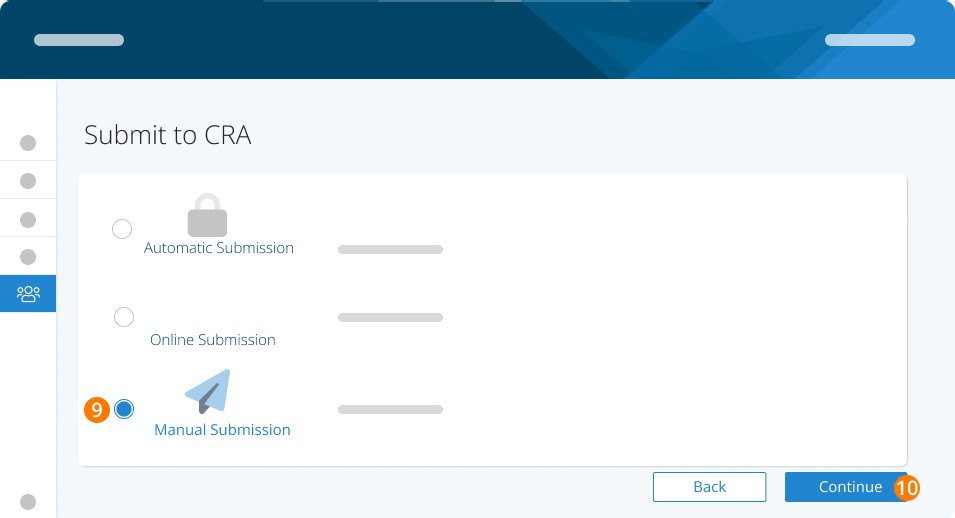
Task: Select the Automatic Submission radio button
Action: (x=122, y=229)
